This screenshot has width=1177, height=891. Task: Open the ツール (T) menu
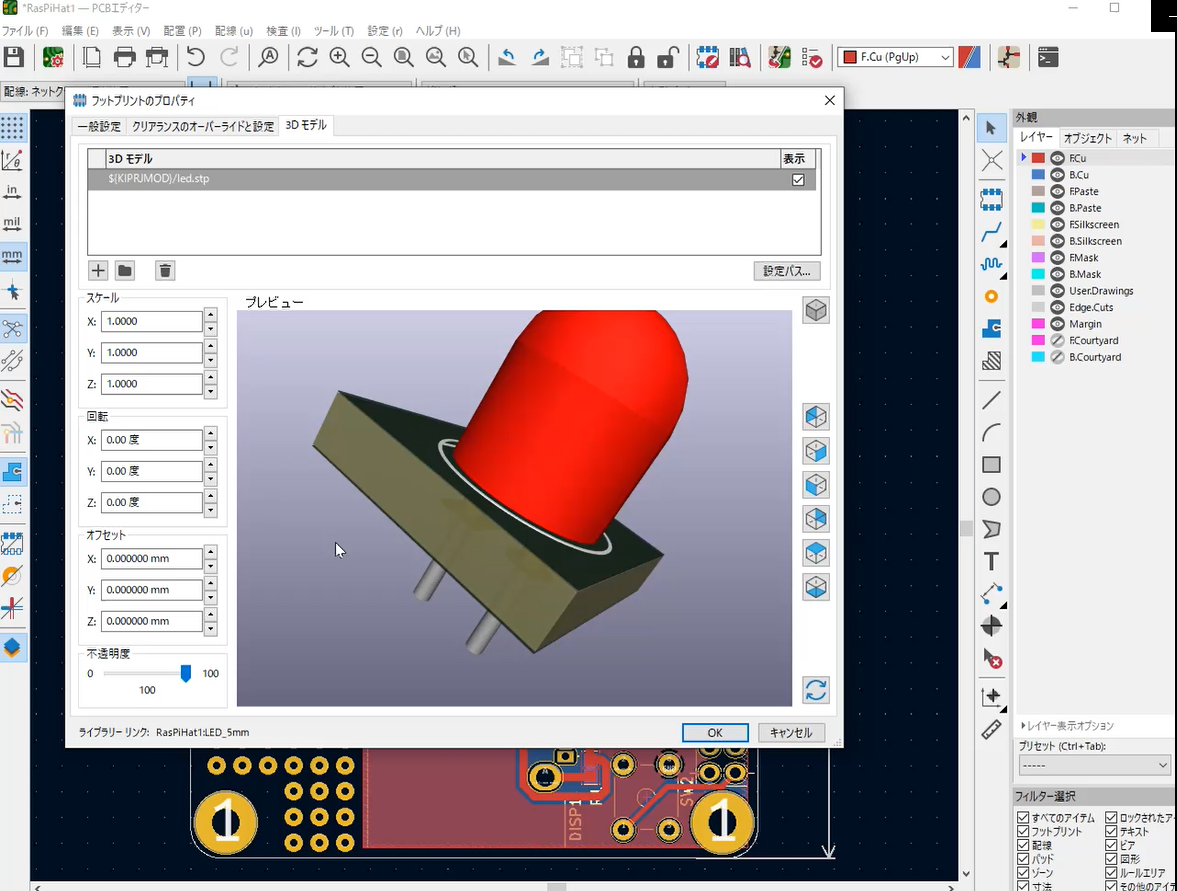[x=333, y=31]
